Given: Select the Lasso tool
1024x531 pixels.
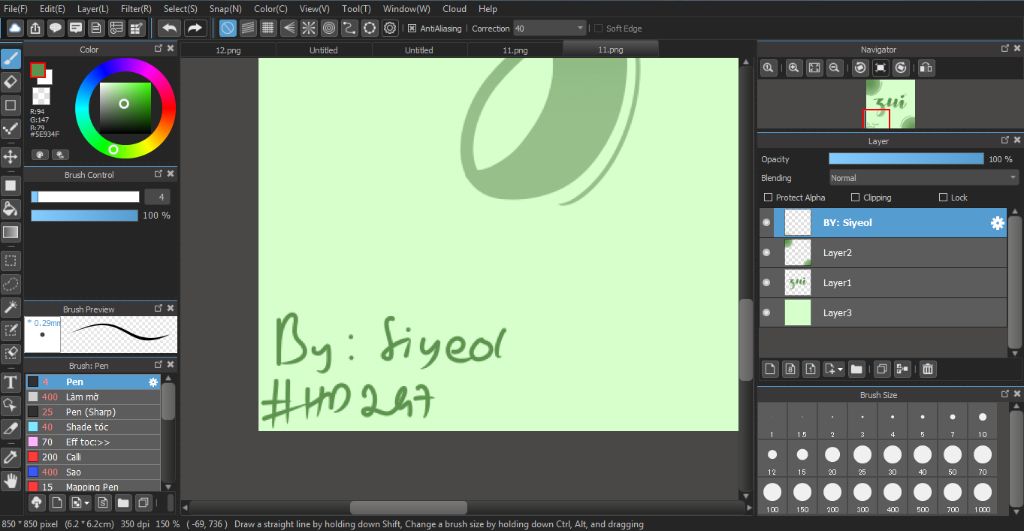Looking at the screenshot, I should (x=10, y=284).
